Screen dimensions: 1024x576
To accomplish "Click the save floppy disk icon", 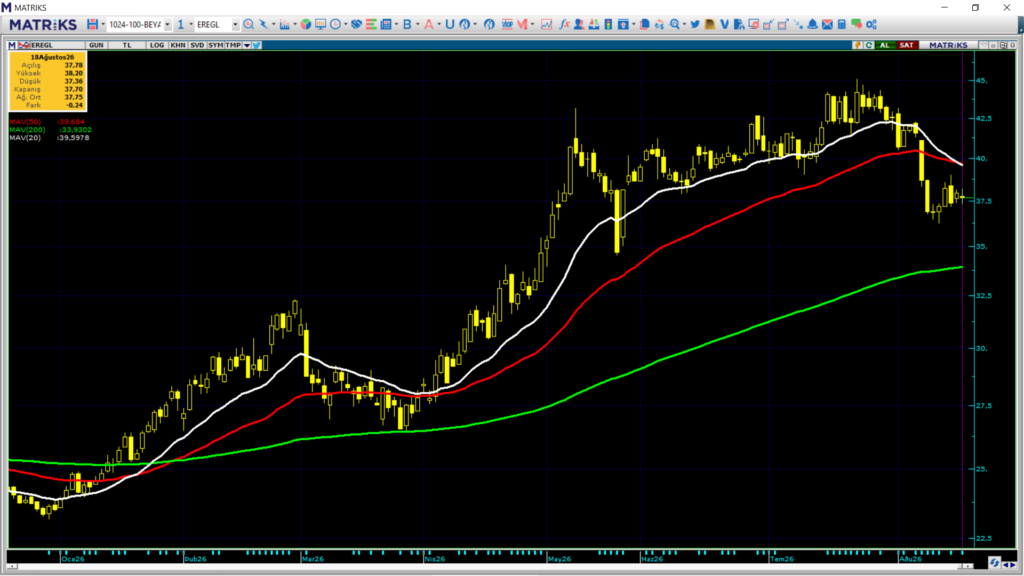I will coord(93,24).
